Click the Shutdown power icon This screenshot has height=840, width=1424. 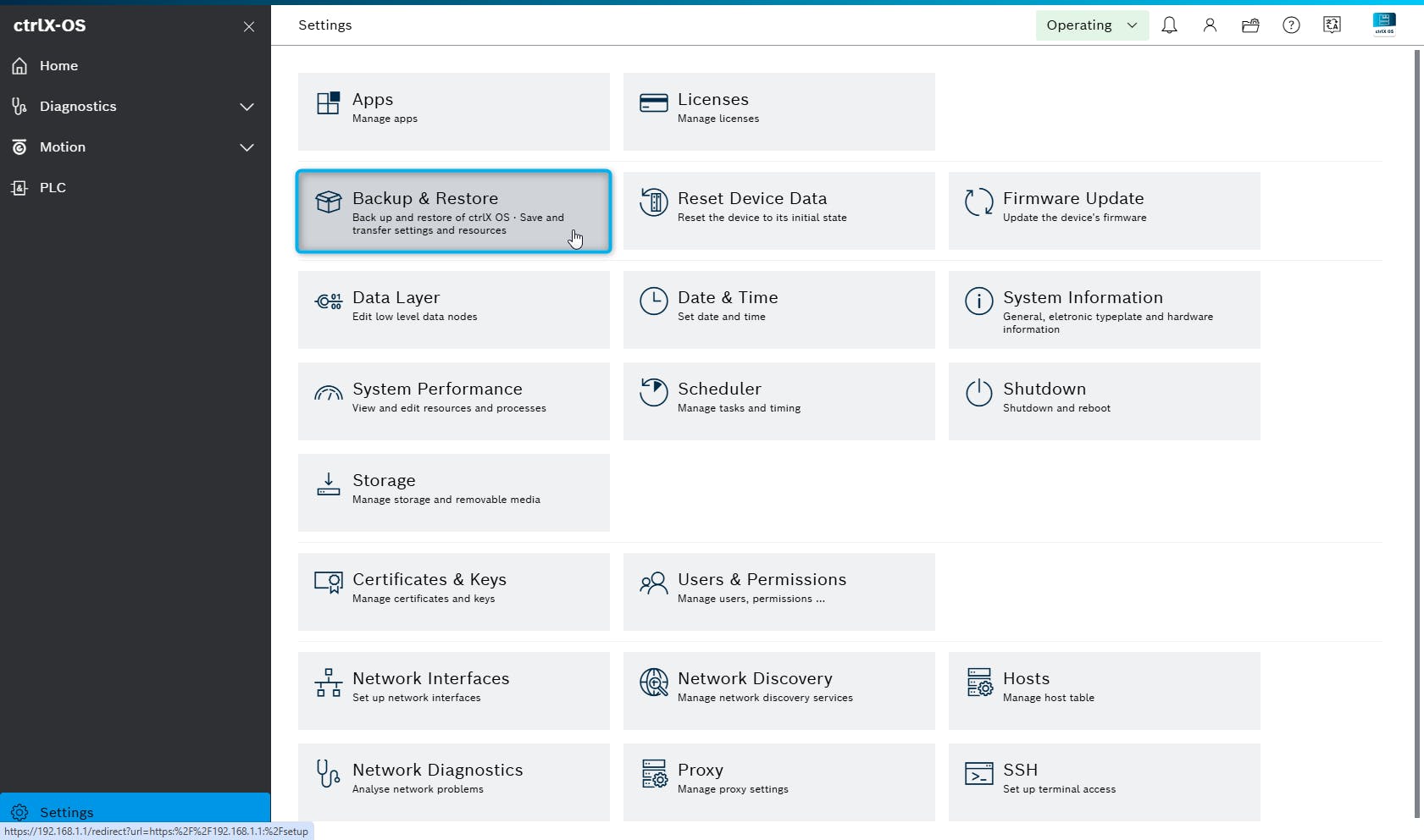coord(978,393)
